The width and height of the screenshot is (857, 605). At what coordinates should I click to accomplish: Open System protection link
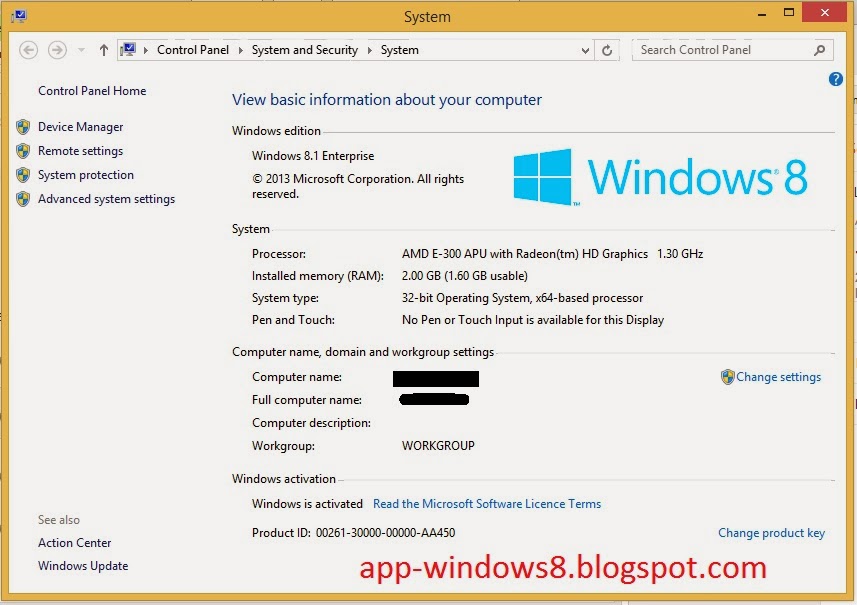(x=86, y=175)
